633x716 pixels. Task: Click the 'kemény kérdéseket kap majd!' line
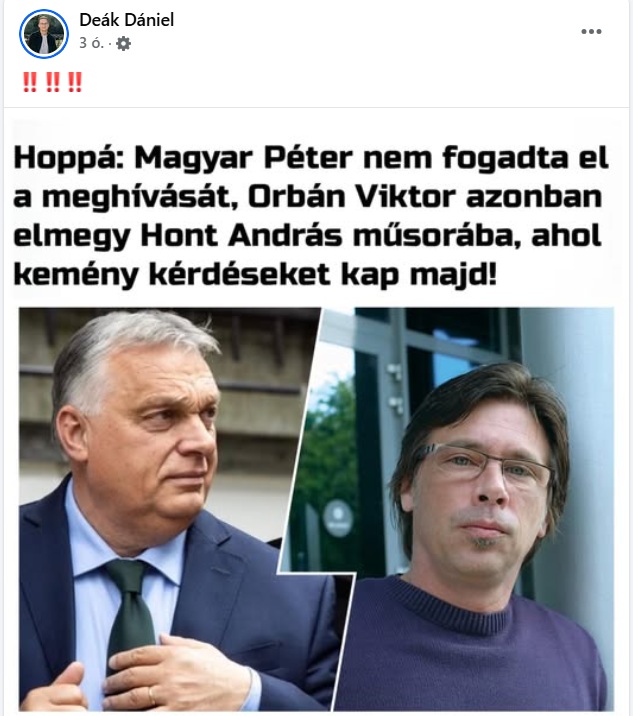[x=255, y=275]
